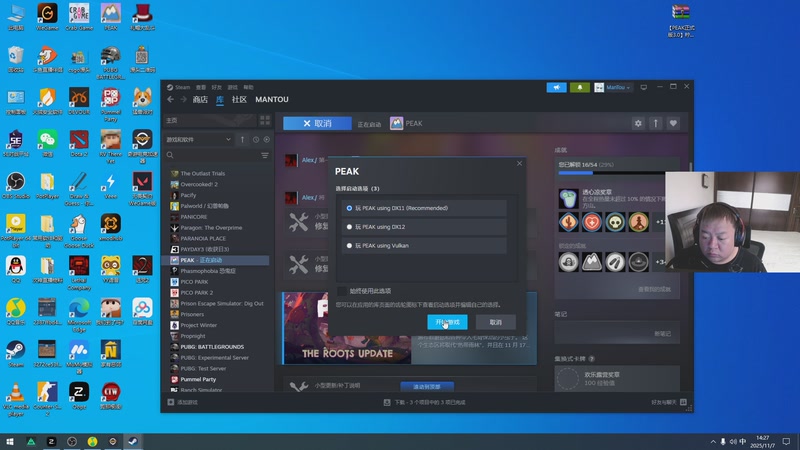Open the Mantou account dropdown
Viewport: 800px width, 450px height.
pyautogui.click(x=613, y=87)
